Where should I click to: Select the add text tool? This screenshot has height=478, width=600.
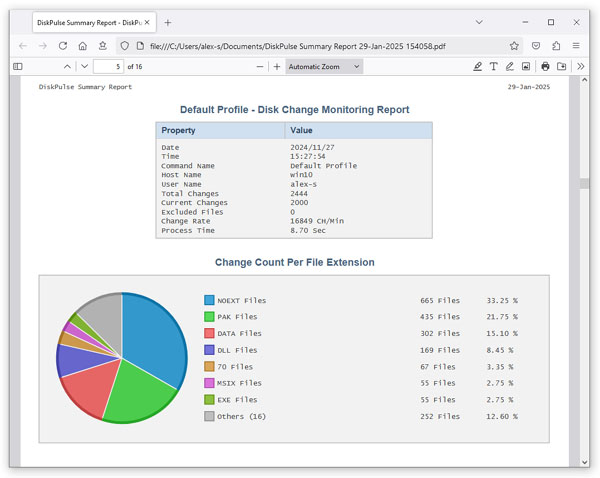pos(494,67)
